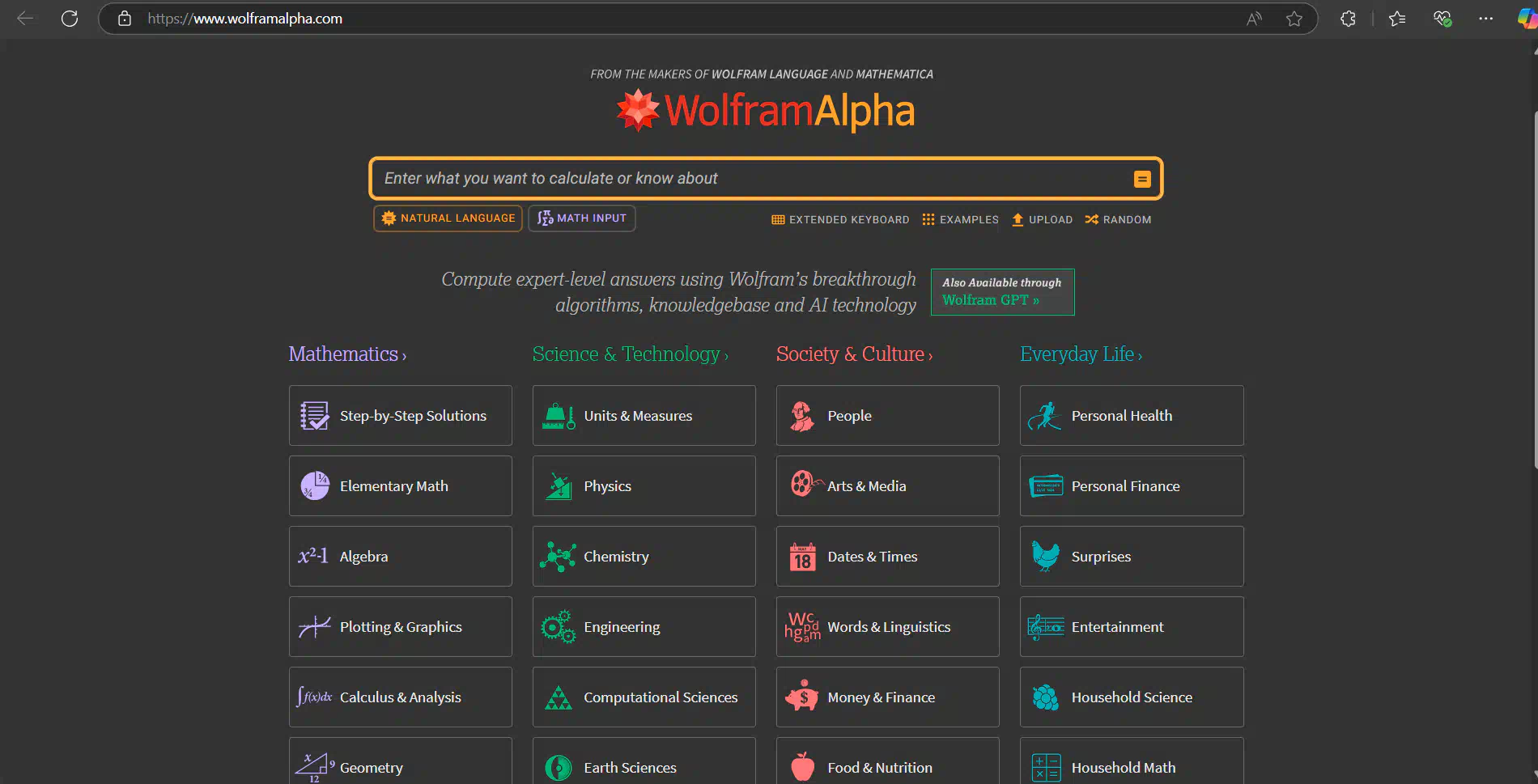Open browser essentials heart icon
1538x784 pixels.
(x=1442, y=19)
